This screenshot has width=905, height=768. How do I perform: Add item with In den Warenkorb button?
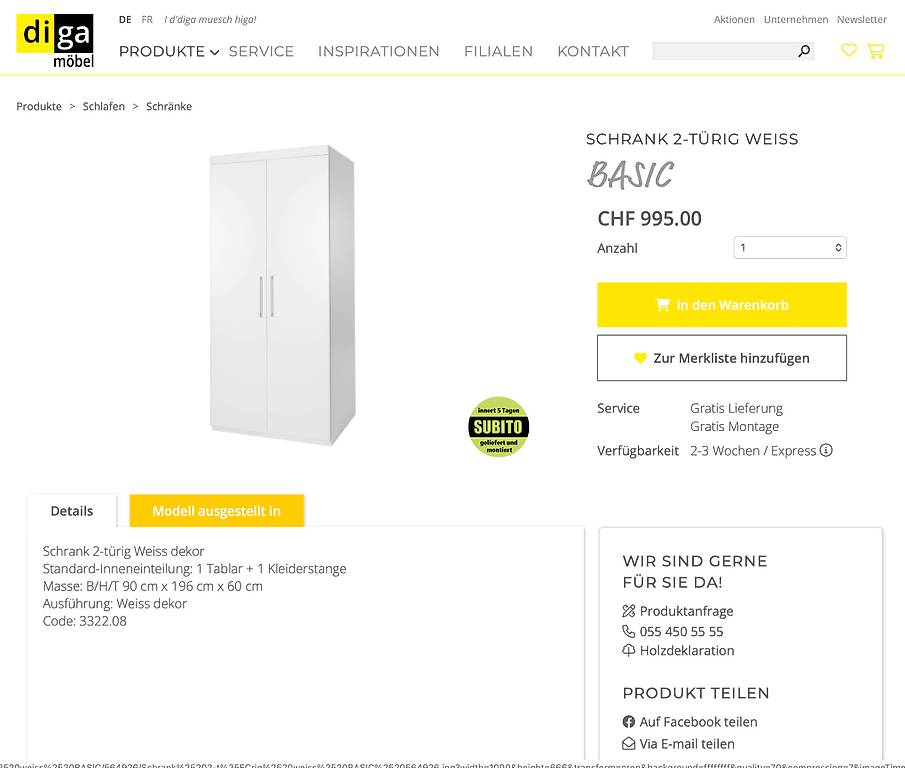[721, 305]
